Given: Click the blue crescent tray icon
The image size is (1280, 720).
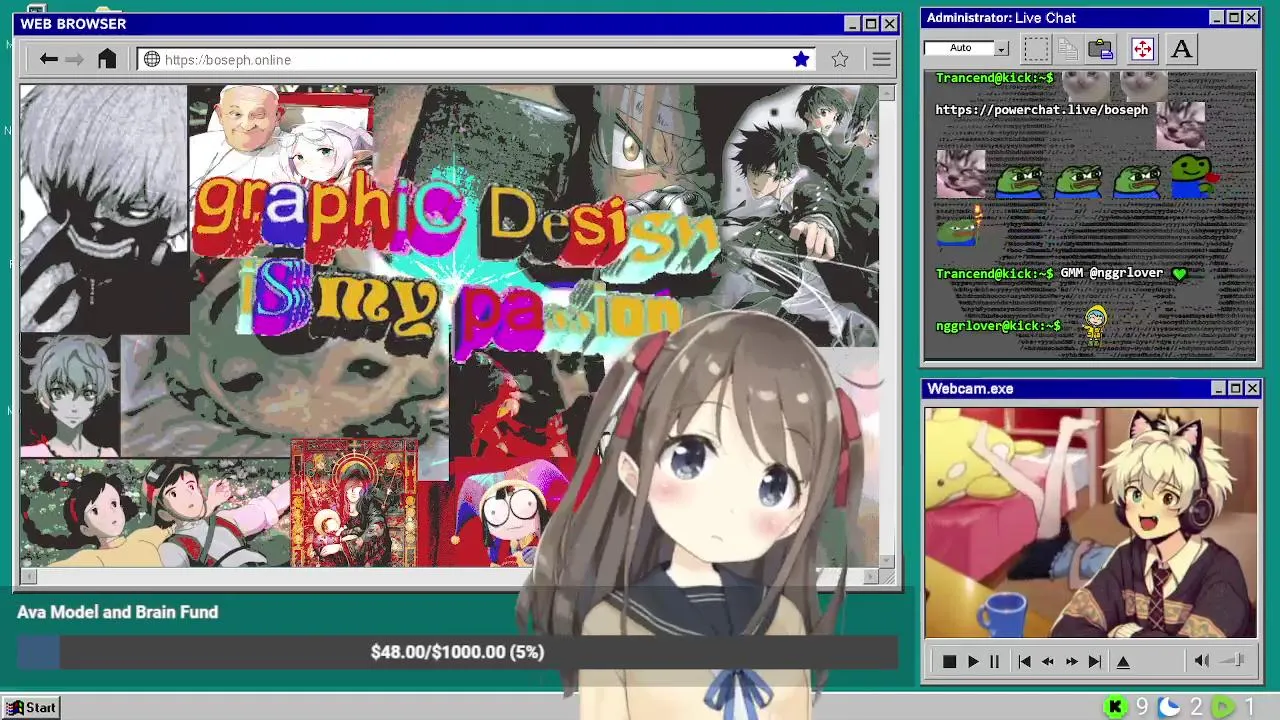Looking at the screenshot, I should tap(1169, 707).
